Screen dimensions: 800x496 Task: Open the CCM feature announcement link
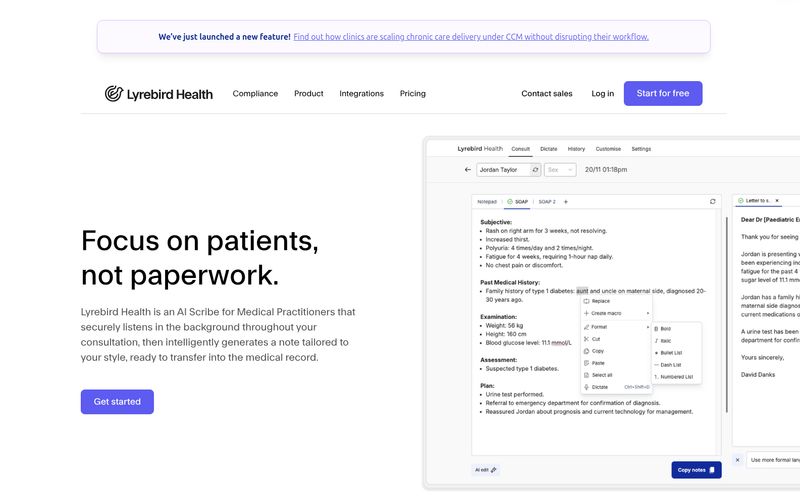[471, 37]
